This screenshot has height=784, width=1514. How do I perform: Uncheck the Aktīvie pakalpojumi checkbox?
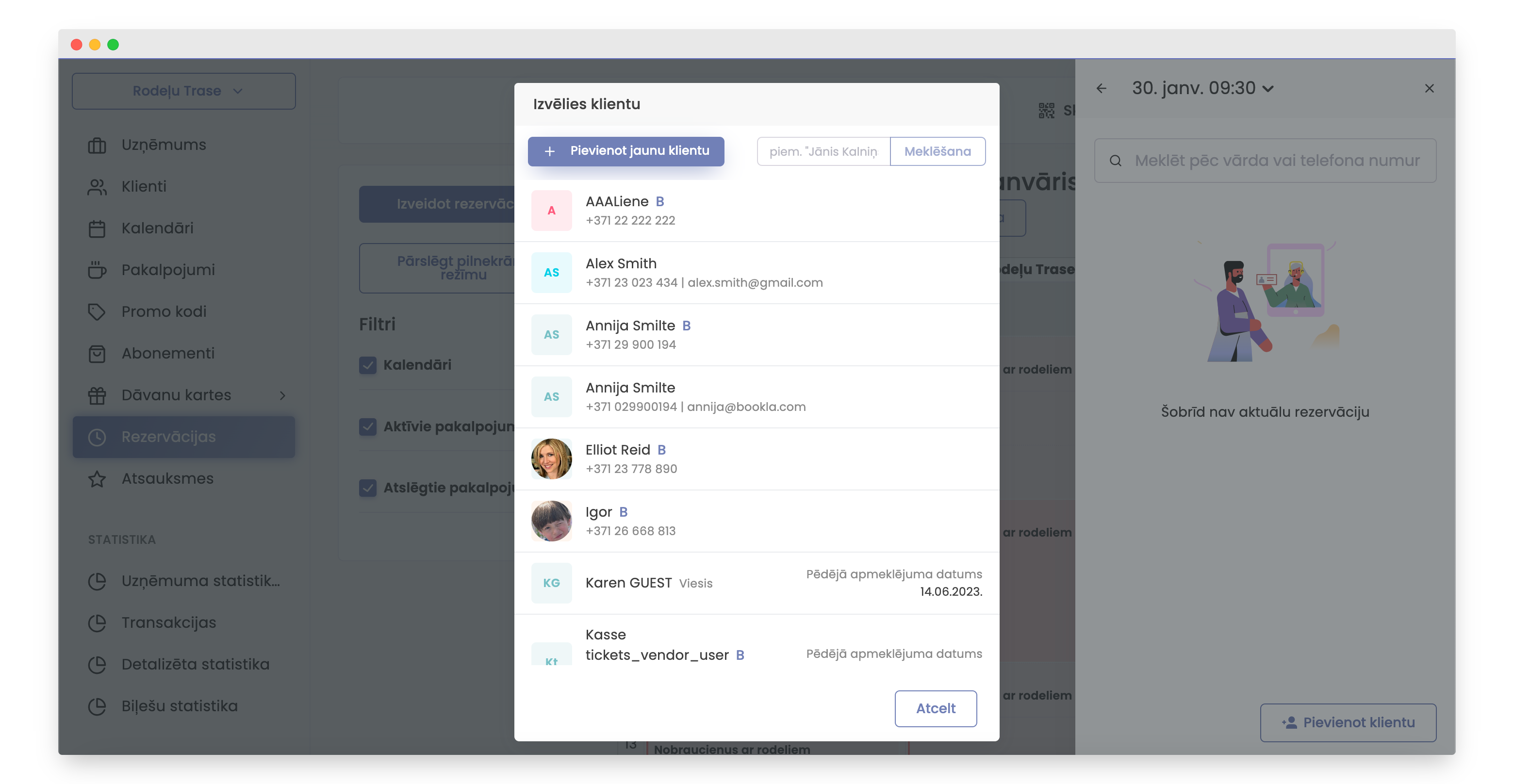[x=368, y=426]
